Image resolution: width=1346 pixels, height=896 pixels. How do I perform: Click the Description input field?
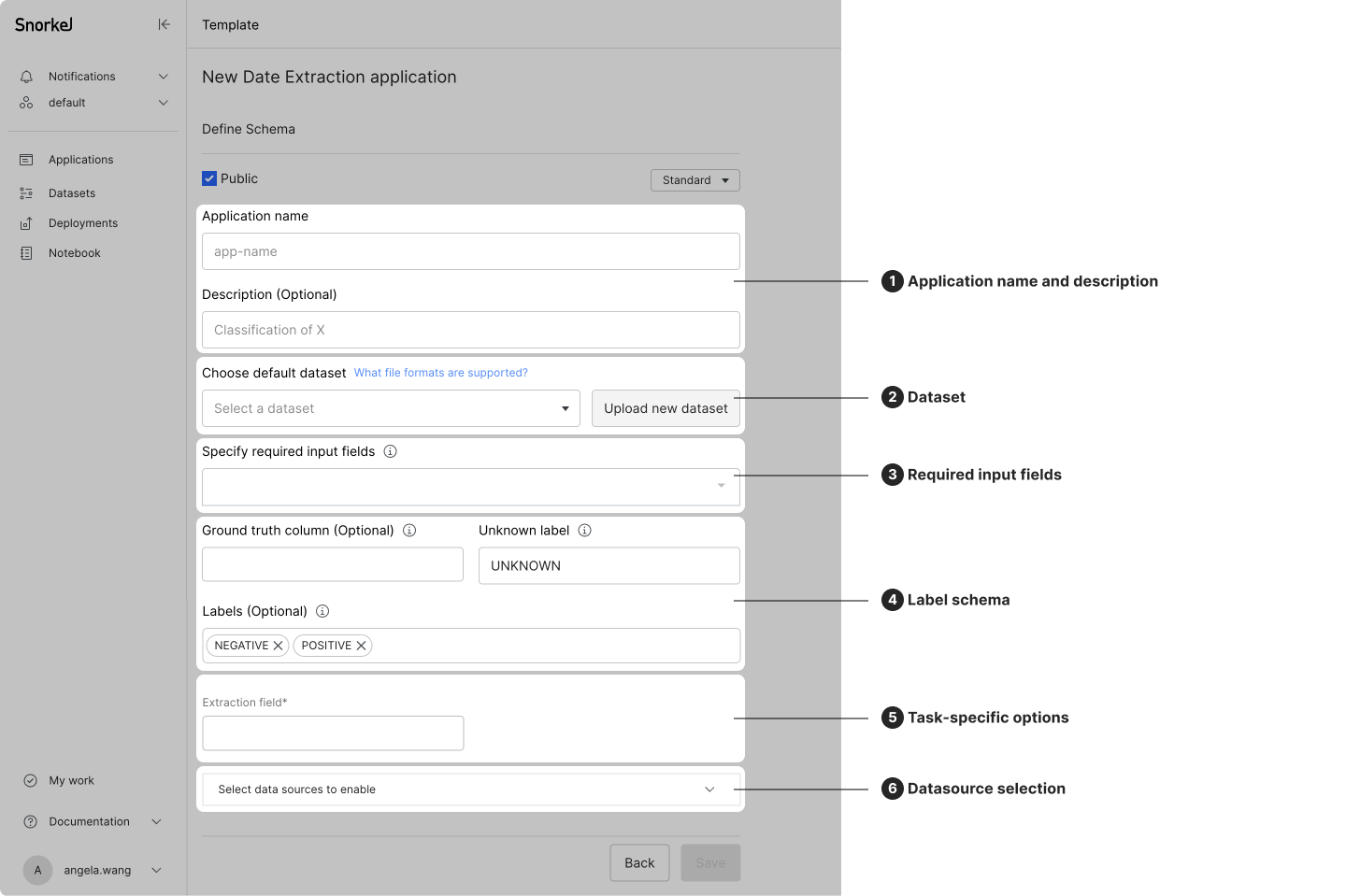pos(471,330)
